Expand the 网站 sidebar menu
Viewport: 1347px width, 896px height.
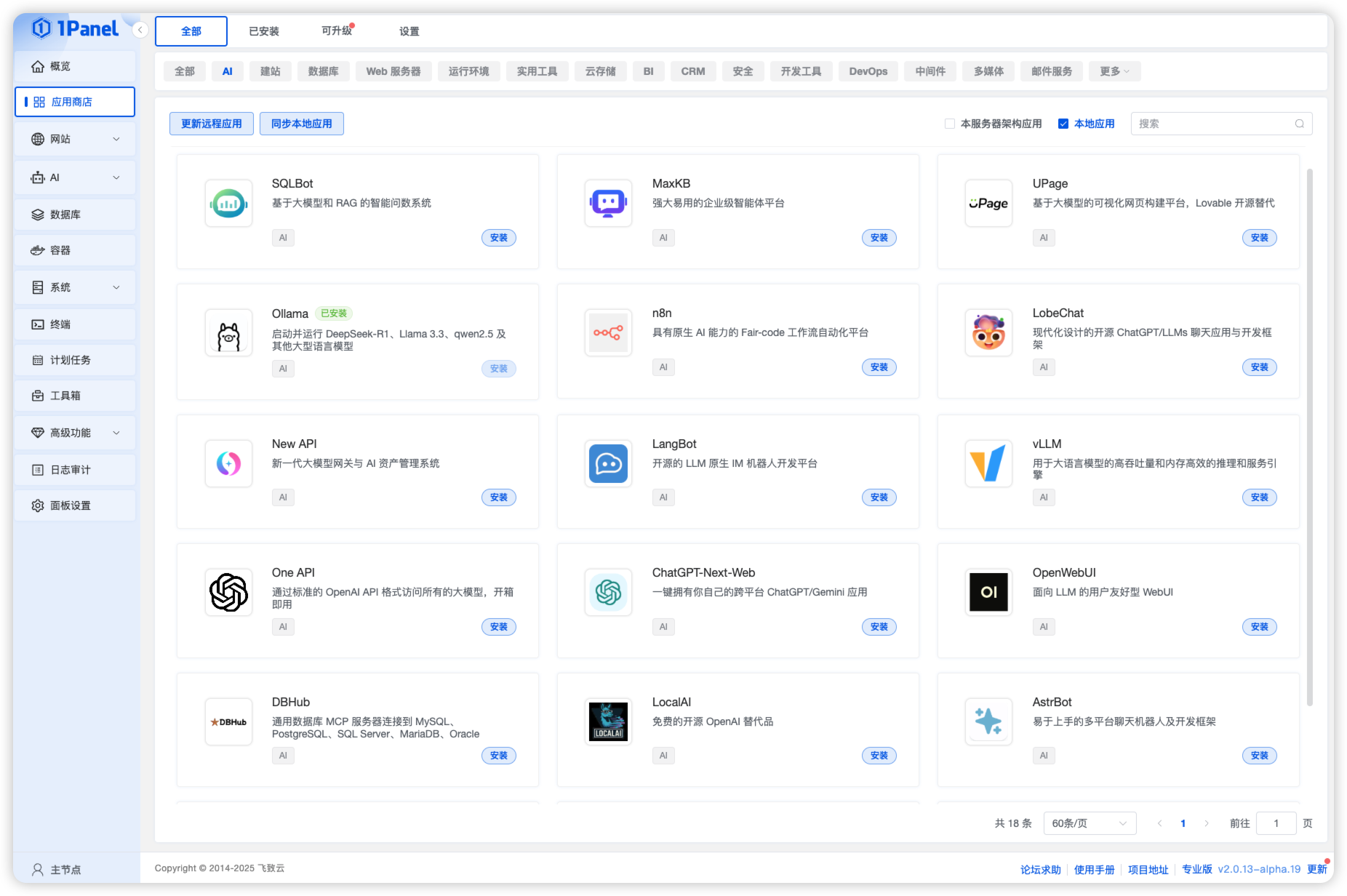(x=75, y=139)
